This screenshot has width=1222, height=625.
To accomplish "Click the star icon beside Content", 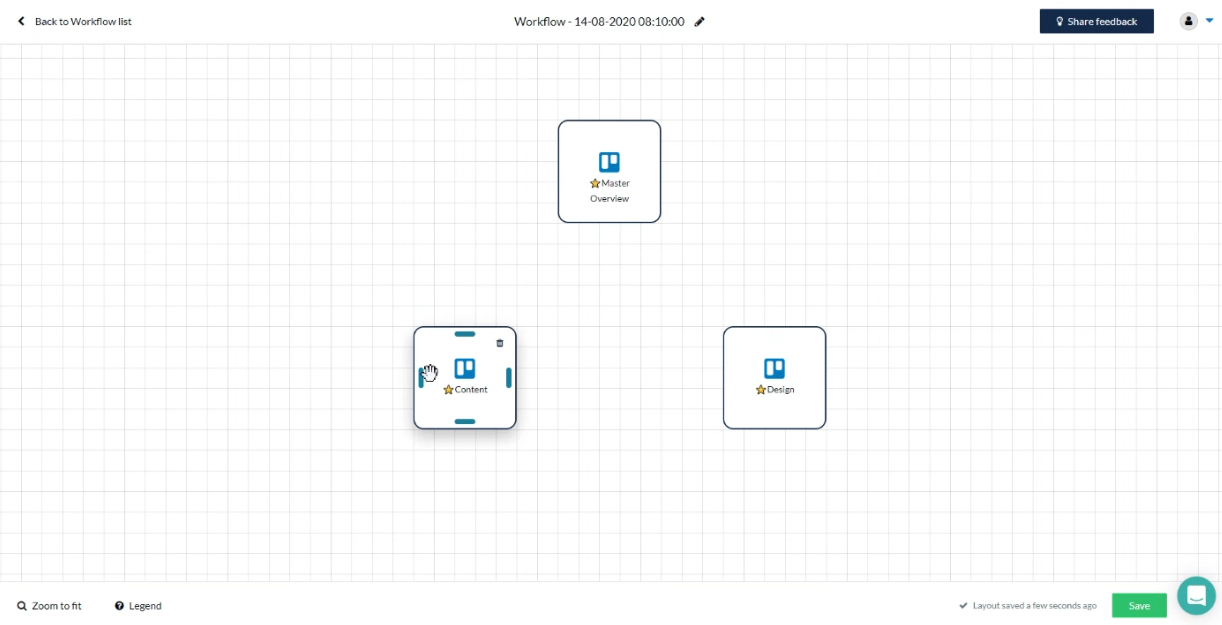I will point(448,390).
